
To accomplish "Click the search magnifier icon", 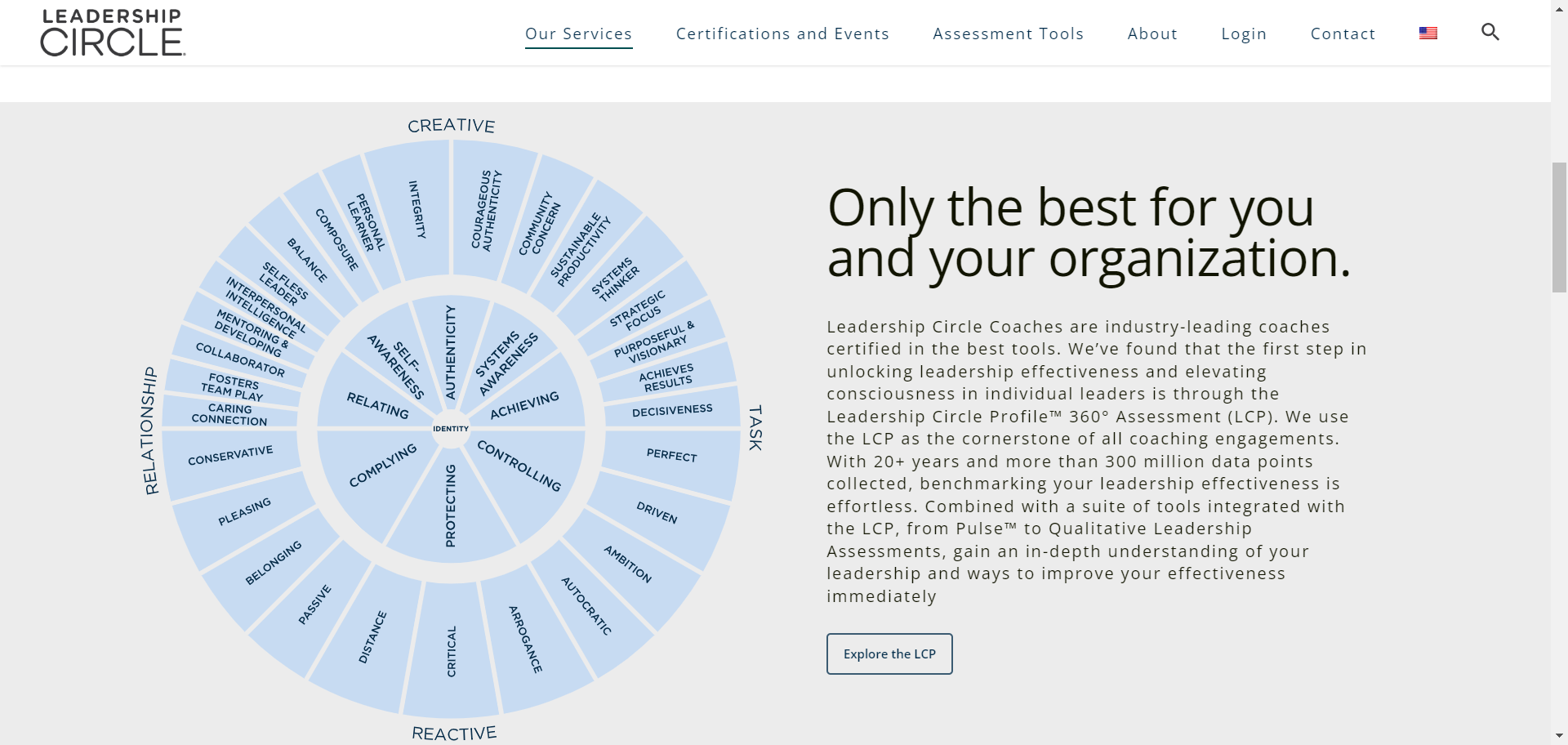I will tap(1490, 32).
